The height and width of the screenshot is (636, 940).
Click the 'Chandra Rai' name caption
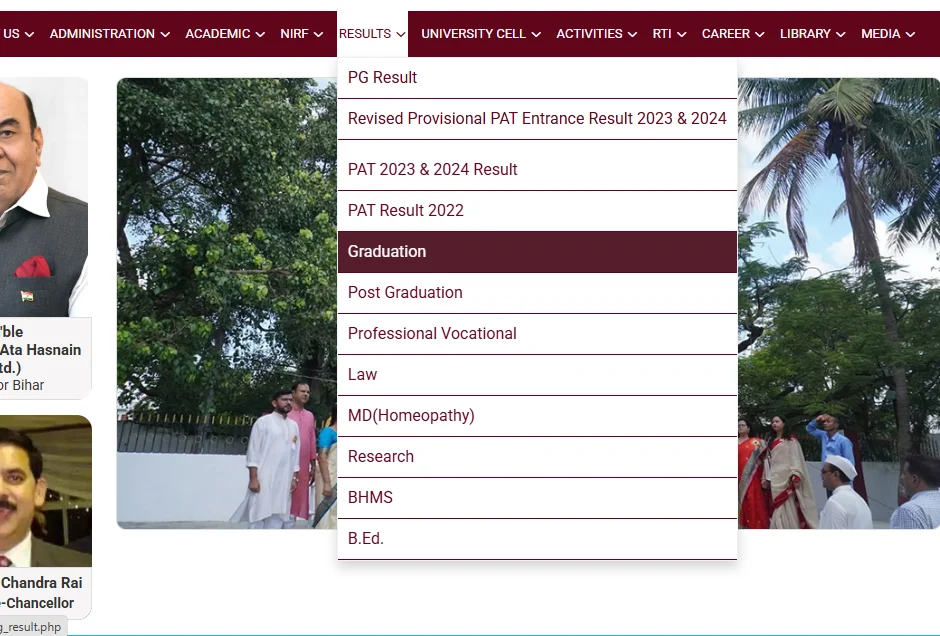tap(41, 583)
